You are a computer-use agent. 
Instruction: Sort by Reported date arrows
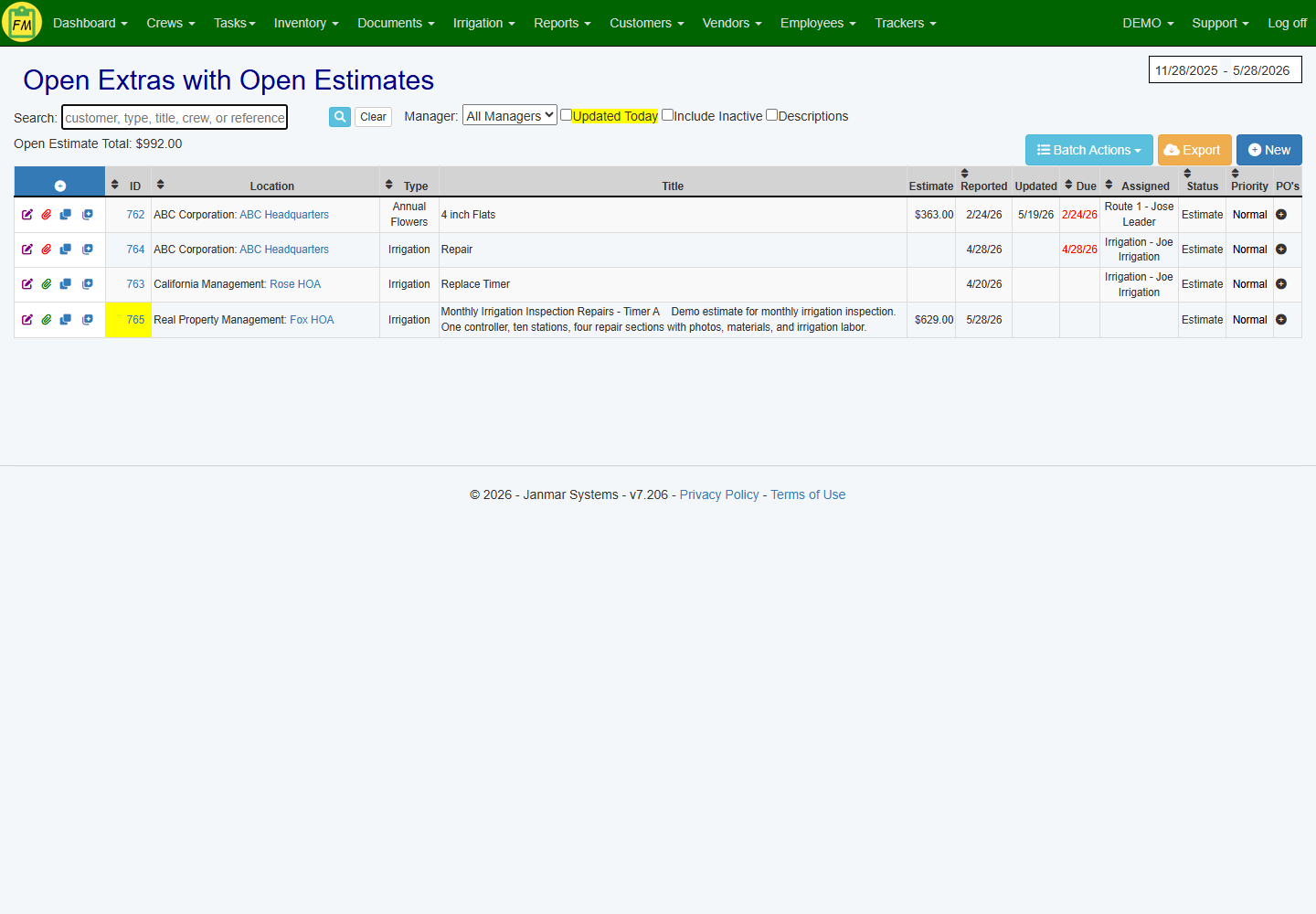[965, 174]
